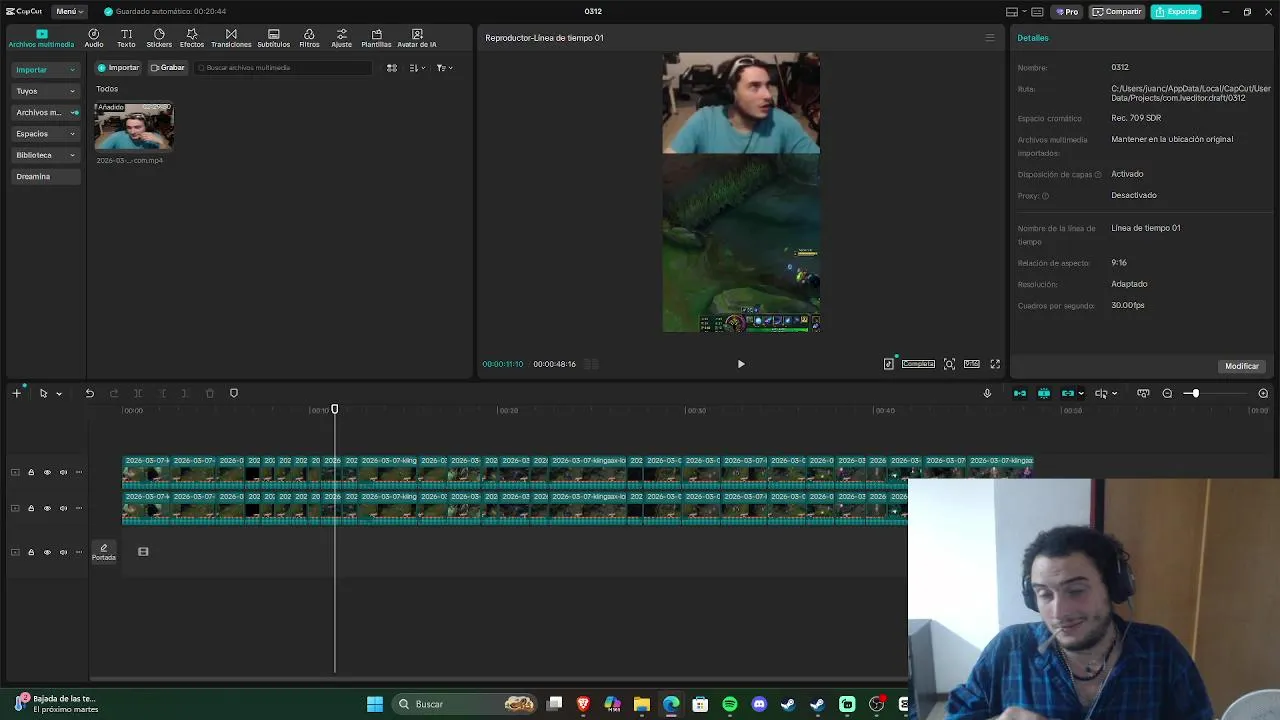Click the Portada cover button
This screenshot has width=1280, height=720.
point(104,552)
